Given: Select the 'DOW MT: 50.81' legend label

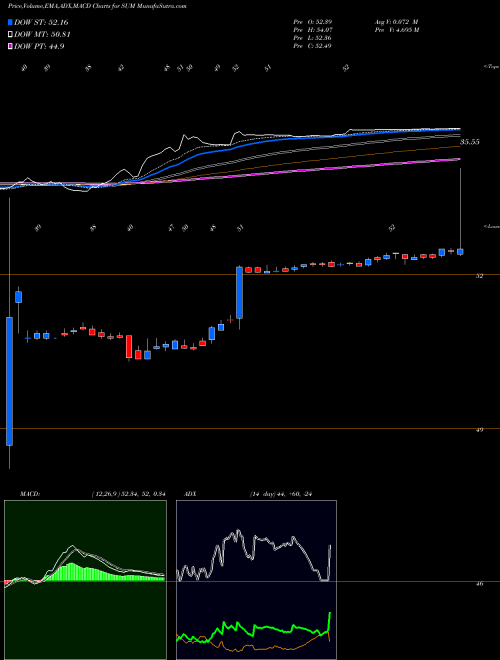Looking at the screenshot, I should (x=42, y=35).
